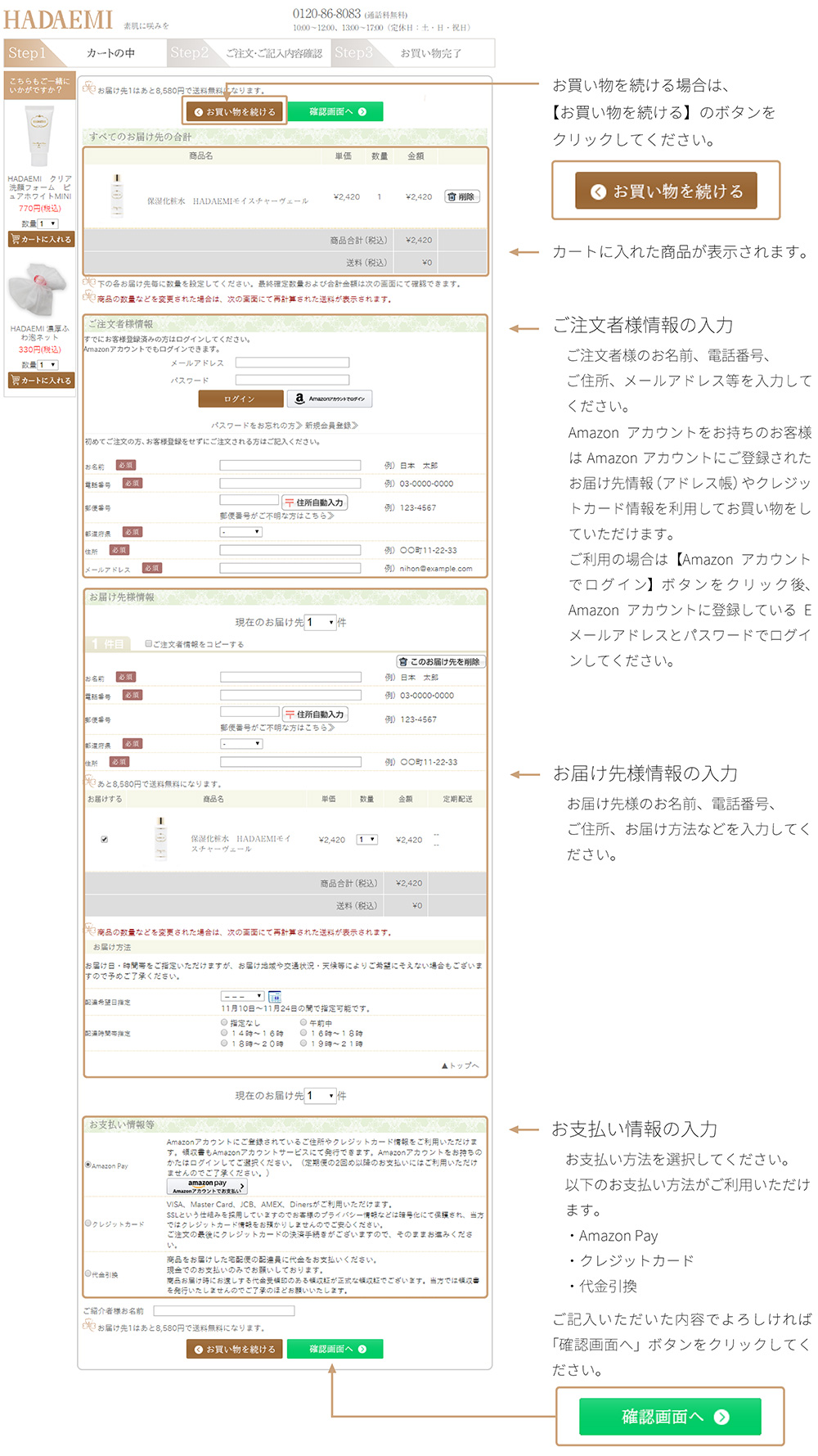Choose 代金引換 payment method
The height and width of the screenshot is (1456, 818).
88,1273
